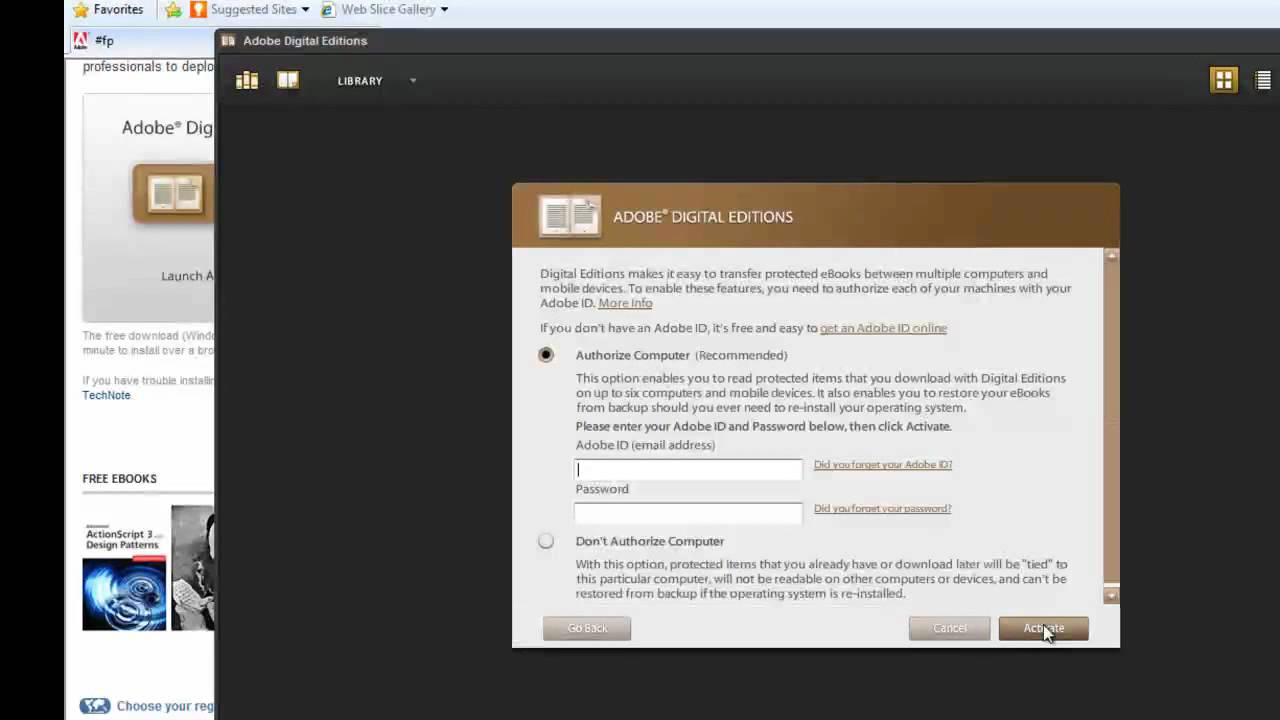Click Adobe Digital Editions title bar icon

pyautogui.click(x=228, y=41)
